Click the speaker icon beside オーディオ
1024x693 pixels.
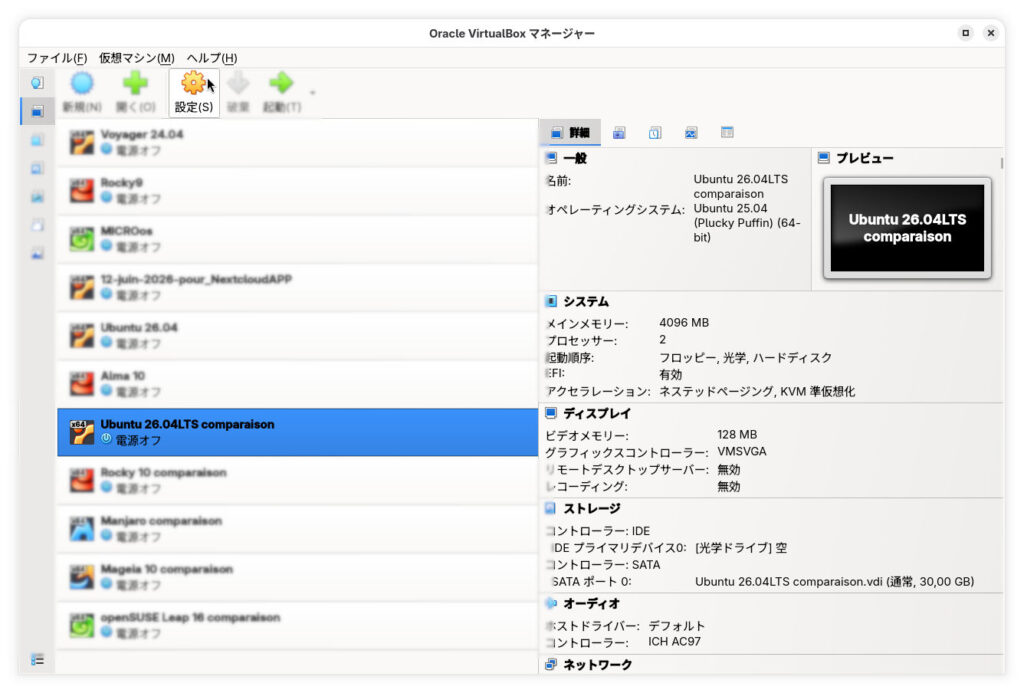click(x=551, y=604)
